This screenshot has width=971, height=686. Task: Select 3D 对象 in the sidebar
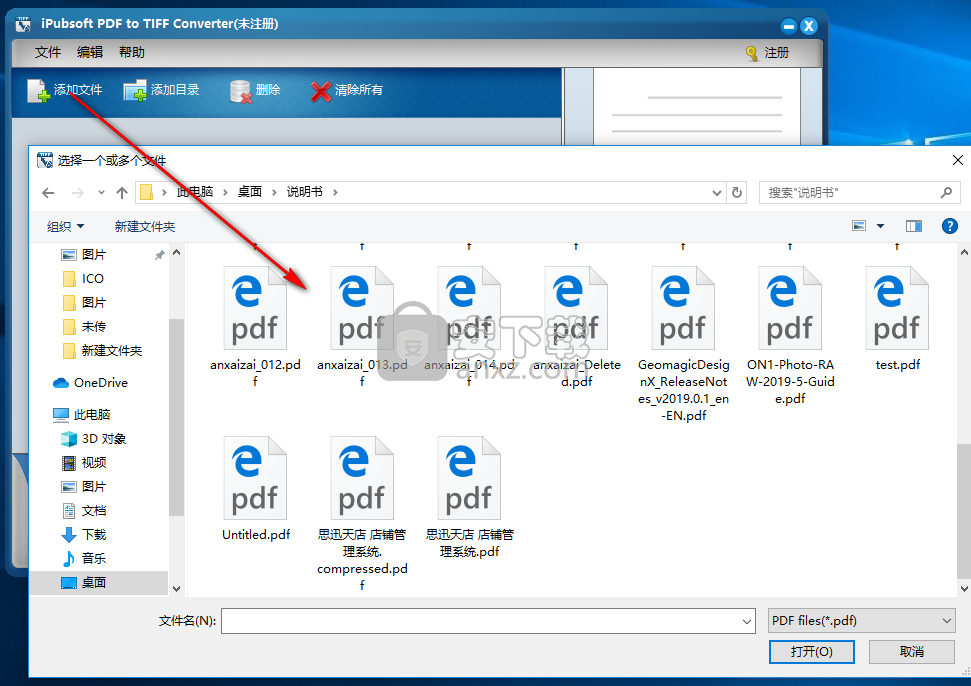pyautogui.click(x=94, y=439)
